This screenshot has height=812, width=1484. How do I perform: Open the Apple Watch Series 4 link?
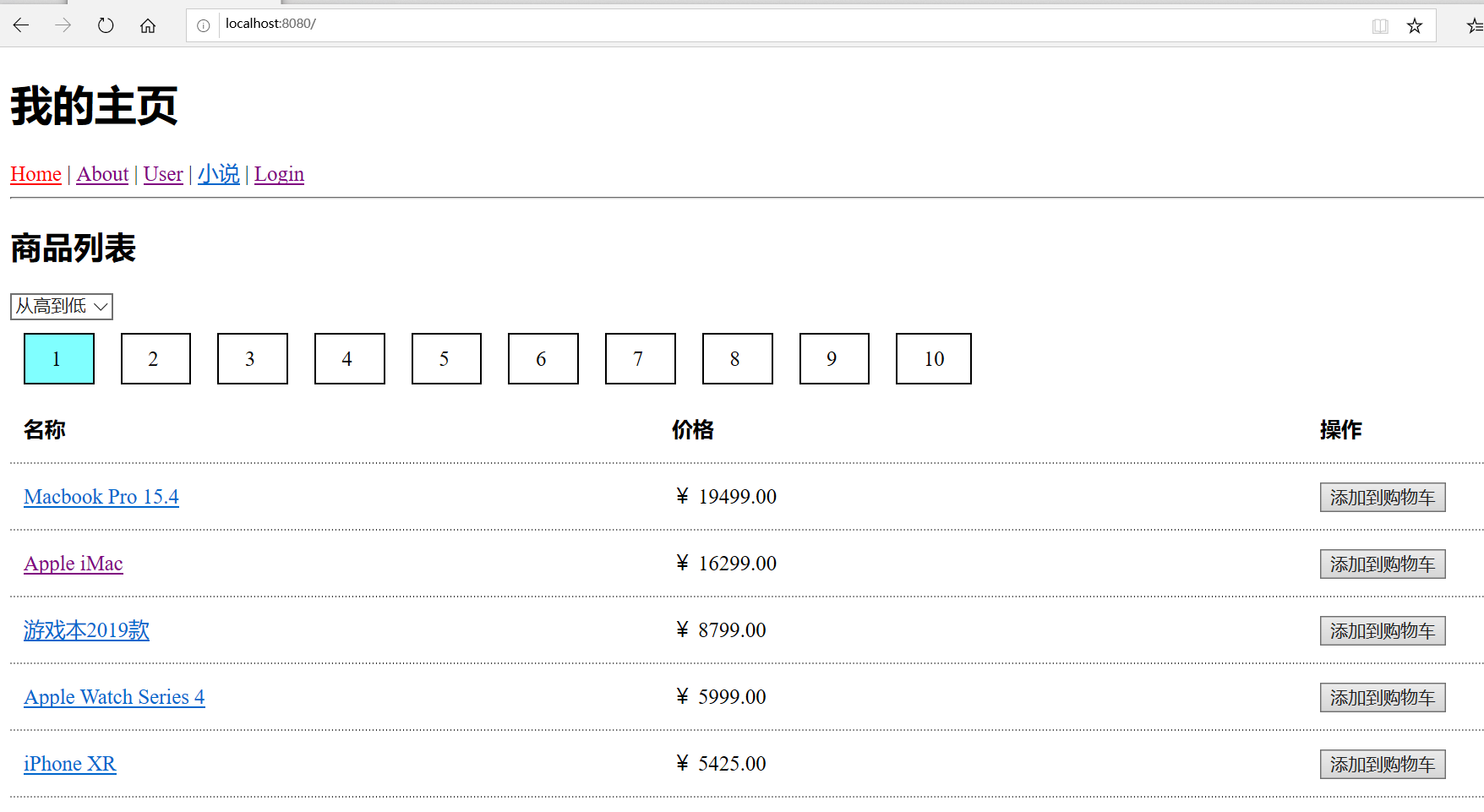(114, 697)
